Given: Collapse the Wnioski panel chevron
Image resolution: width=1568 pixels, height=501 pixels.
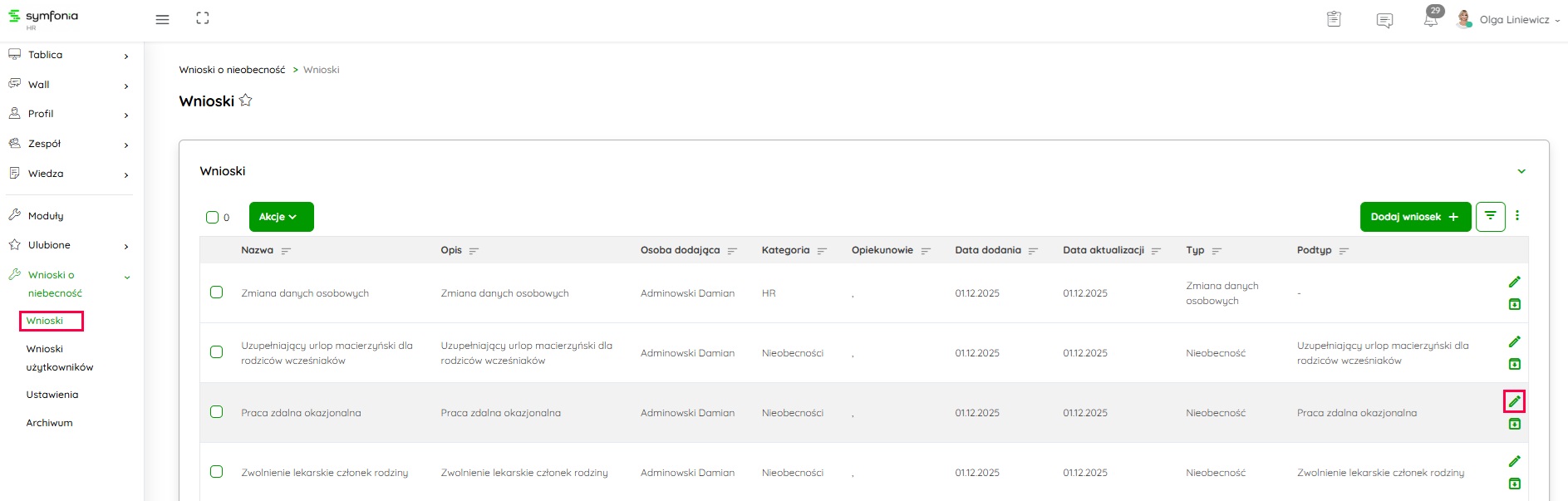Looking at the screenshot, I should point(1521,171).
